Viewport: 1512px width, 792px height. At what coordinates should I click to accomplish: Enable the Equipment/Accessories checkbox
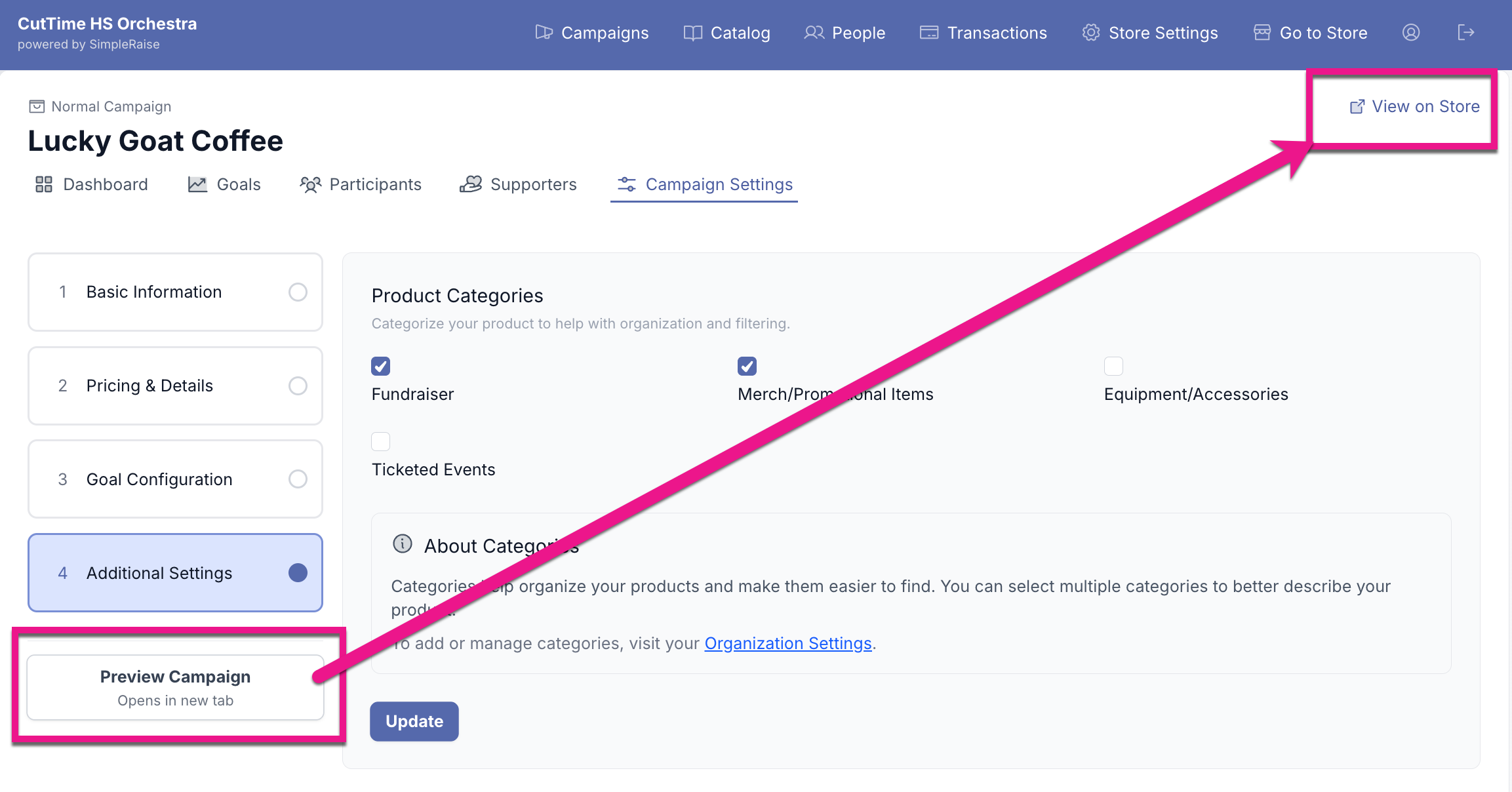(x=1113, y=366)
